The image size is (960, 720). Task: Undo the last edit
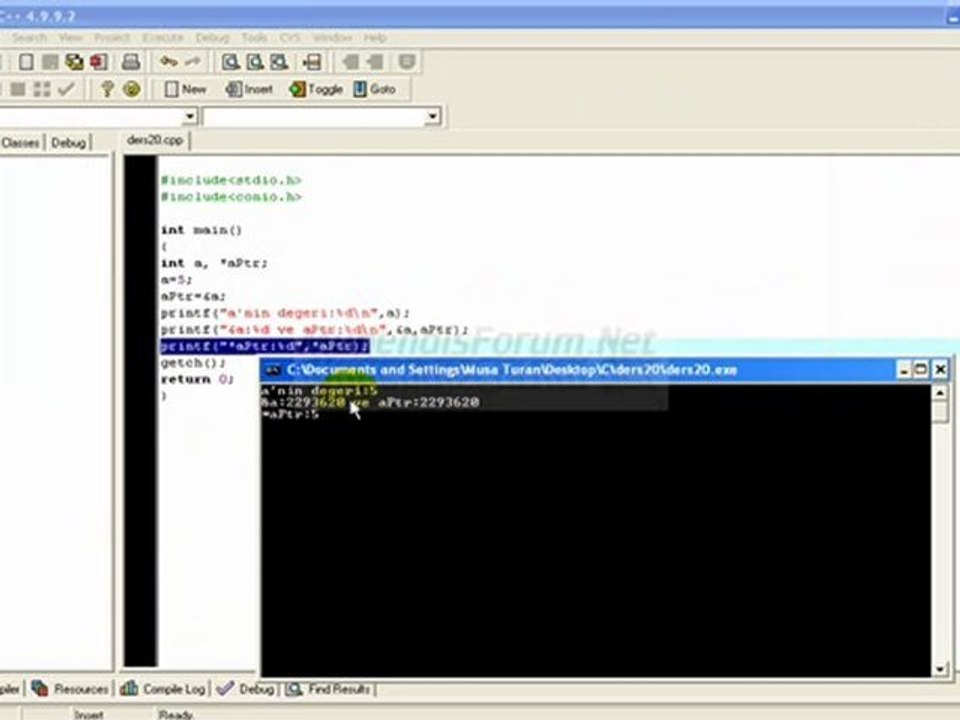tap(168, 62)
